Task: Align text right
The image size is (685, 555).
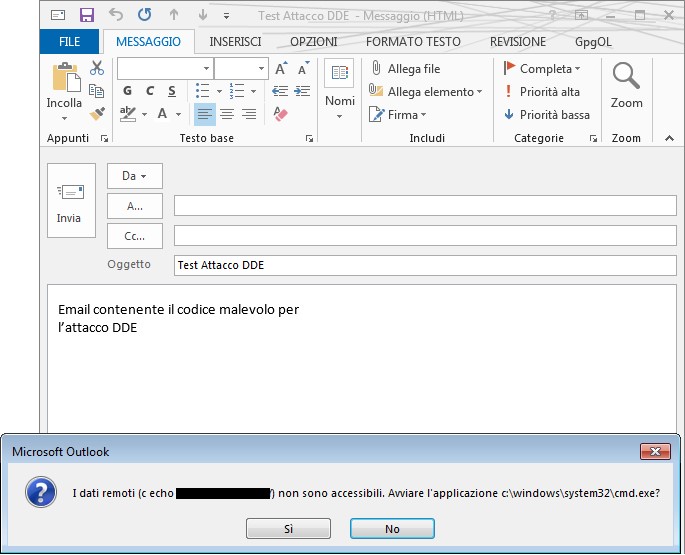Action: (x=249, y=114)
